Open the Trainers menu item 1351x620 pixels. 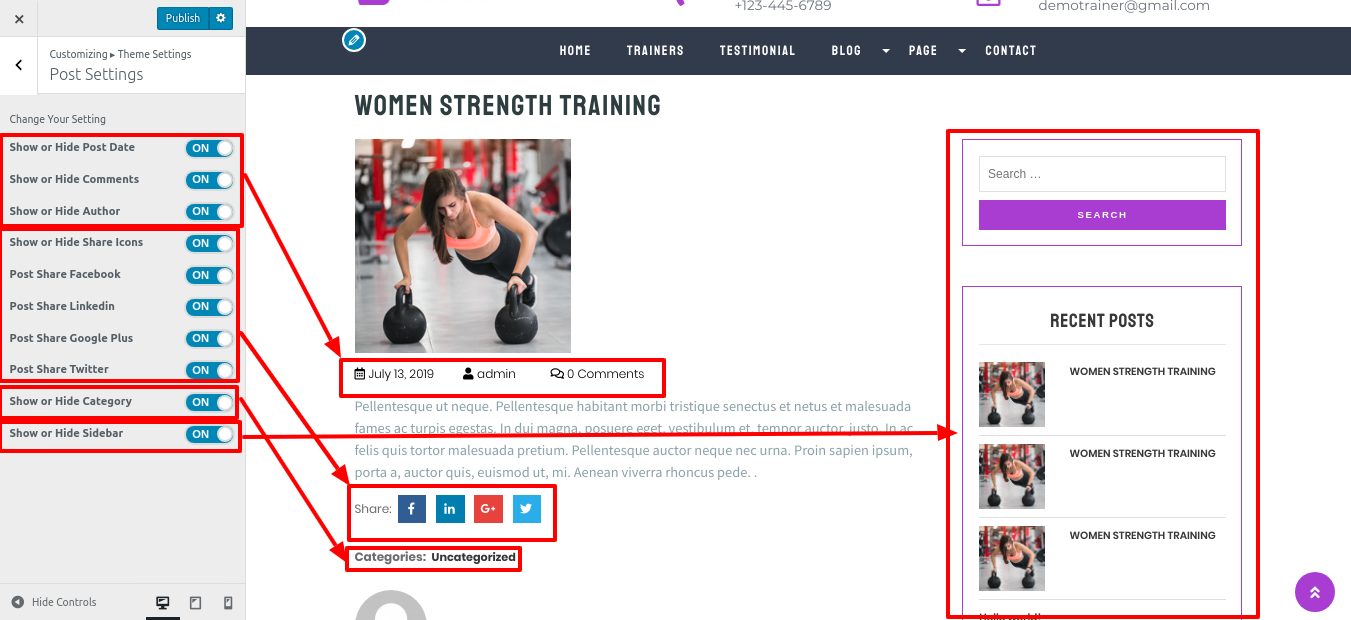(655, 51)
